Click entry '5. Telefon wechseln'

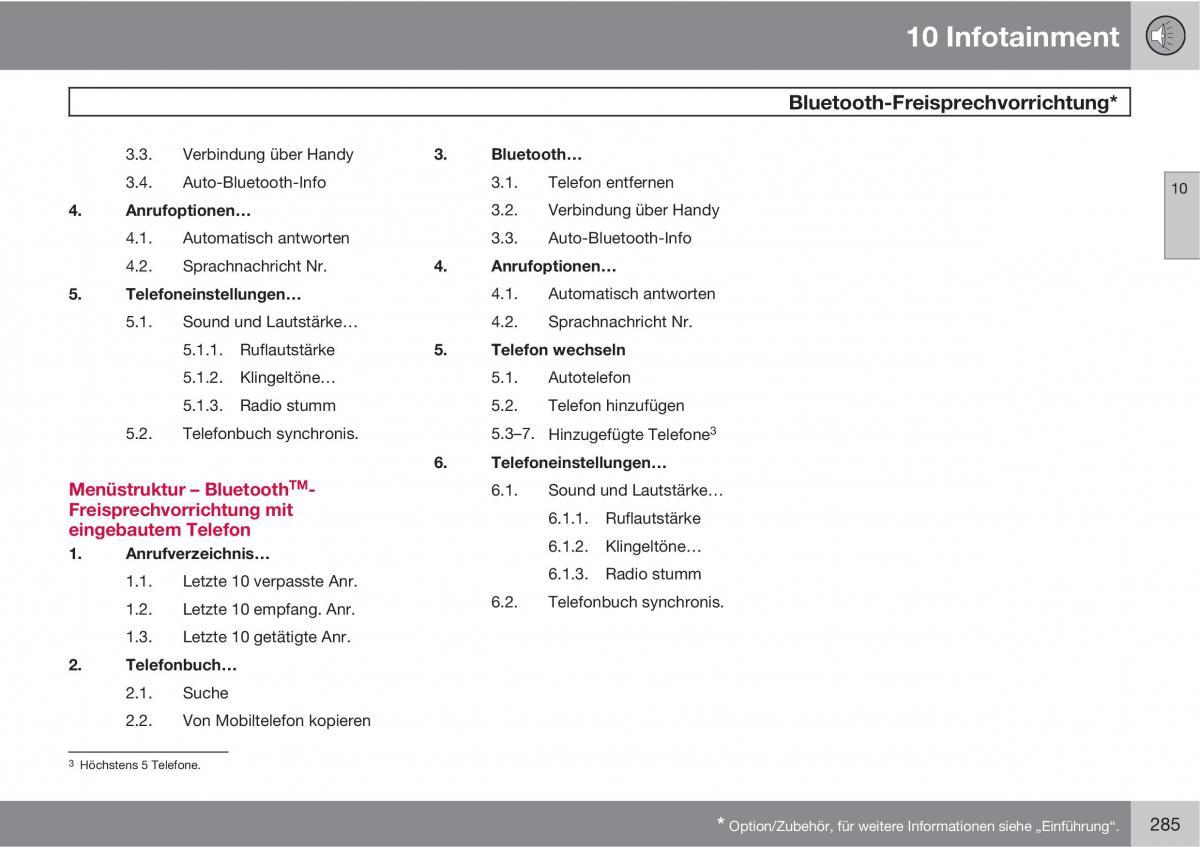(529, 350)
